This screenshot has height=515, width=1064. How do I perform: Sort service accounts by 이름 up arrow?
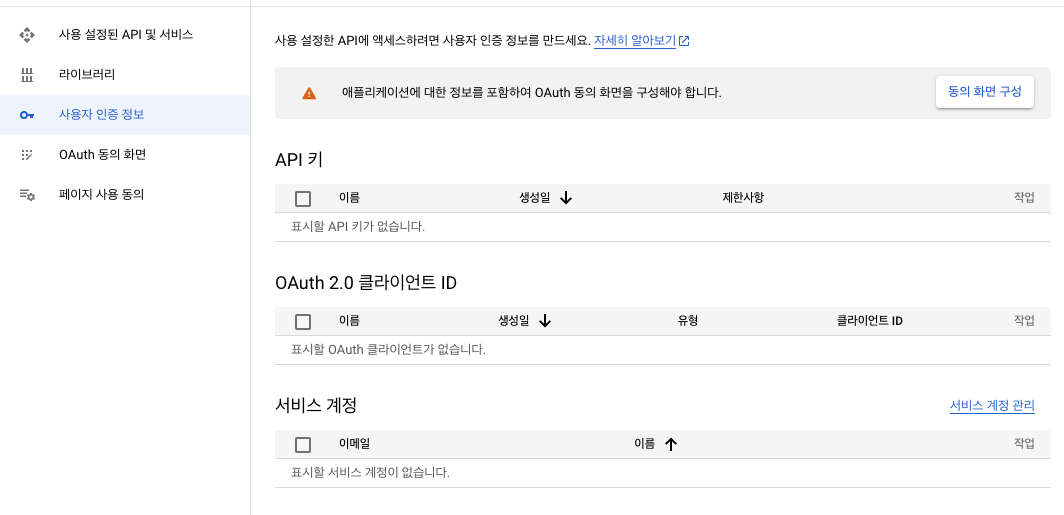671,444
